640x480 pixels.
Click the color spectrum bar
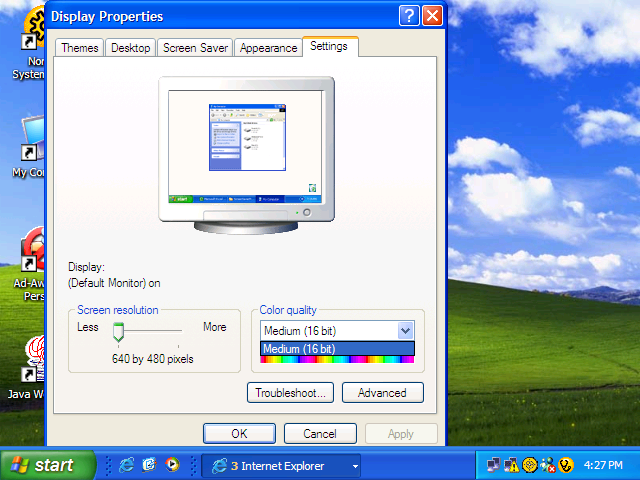pyautogui.click(x=337, y=359)
